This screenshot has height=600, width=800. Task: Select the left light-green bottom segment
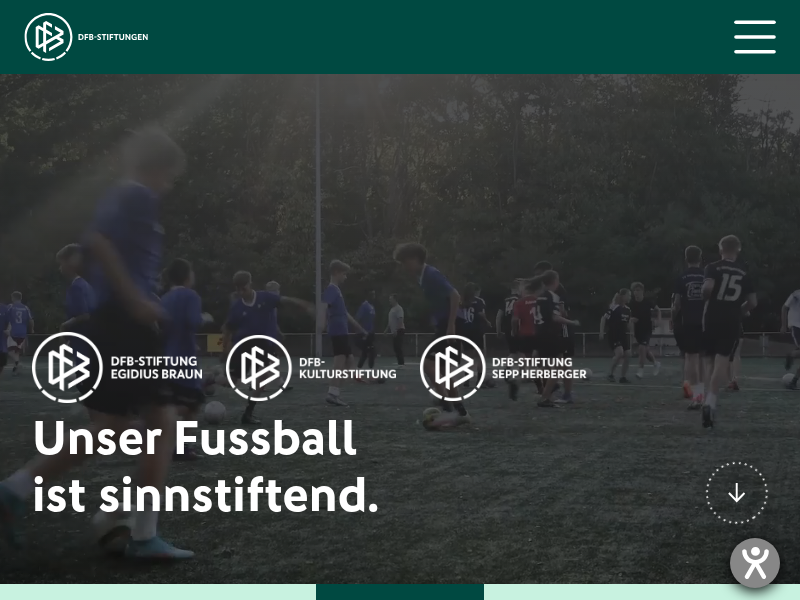[x=158, y=592]
